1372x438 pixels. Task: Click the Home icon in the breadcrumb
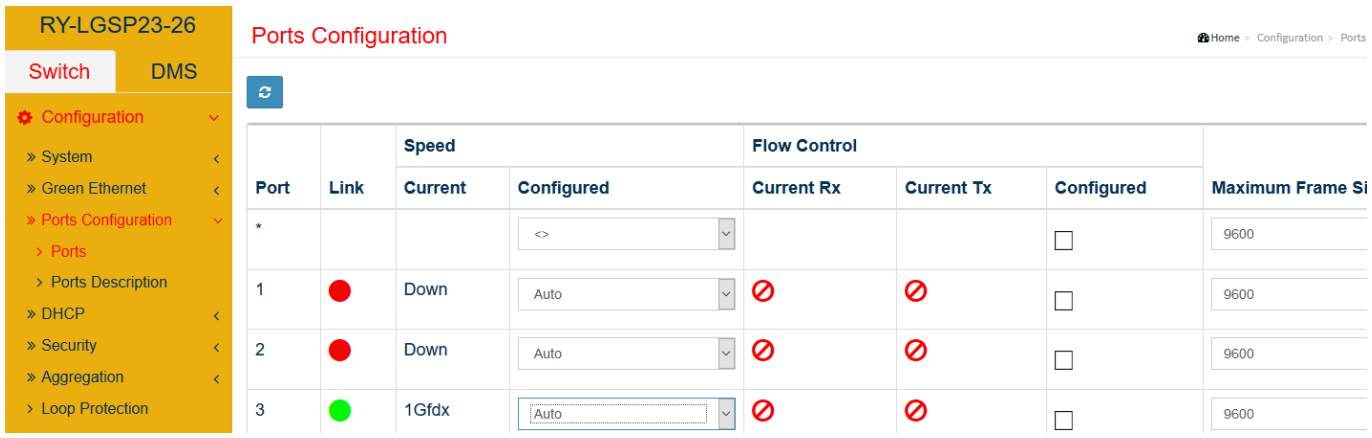tap(1203, 38)
